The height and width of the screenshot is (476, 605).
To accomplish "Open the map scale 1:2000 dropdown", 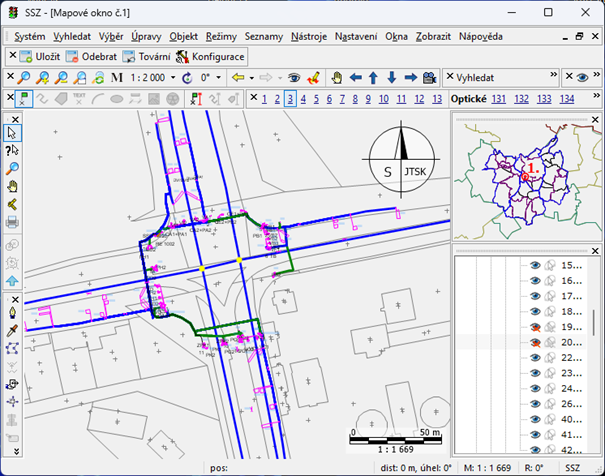I will [x=172, y=77].
